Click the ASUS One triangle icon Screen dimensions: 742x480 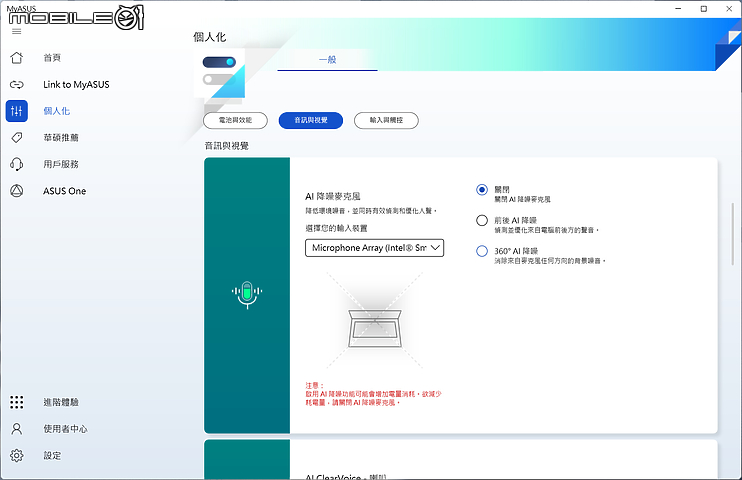point(17,191)
